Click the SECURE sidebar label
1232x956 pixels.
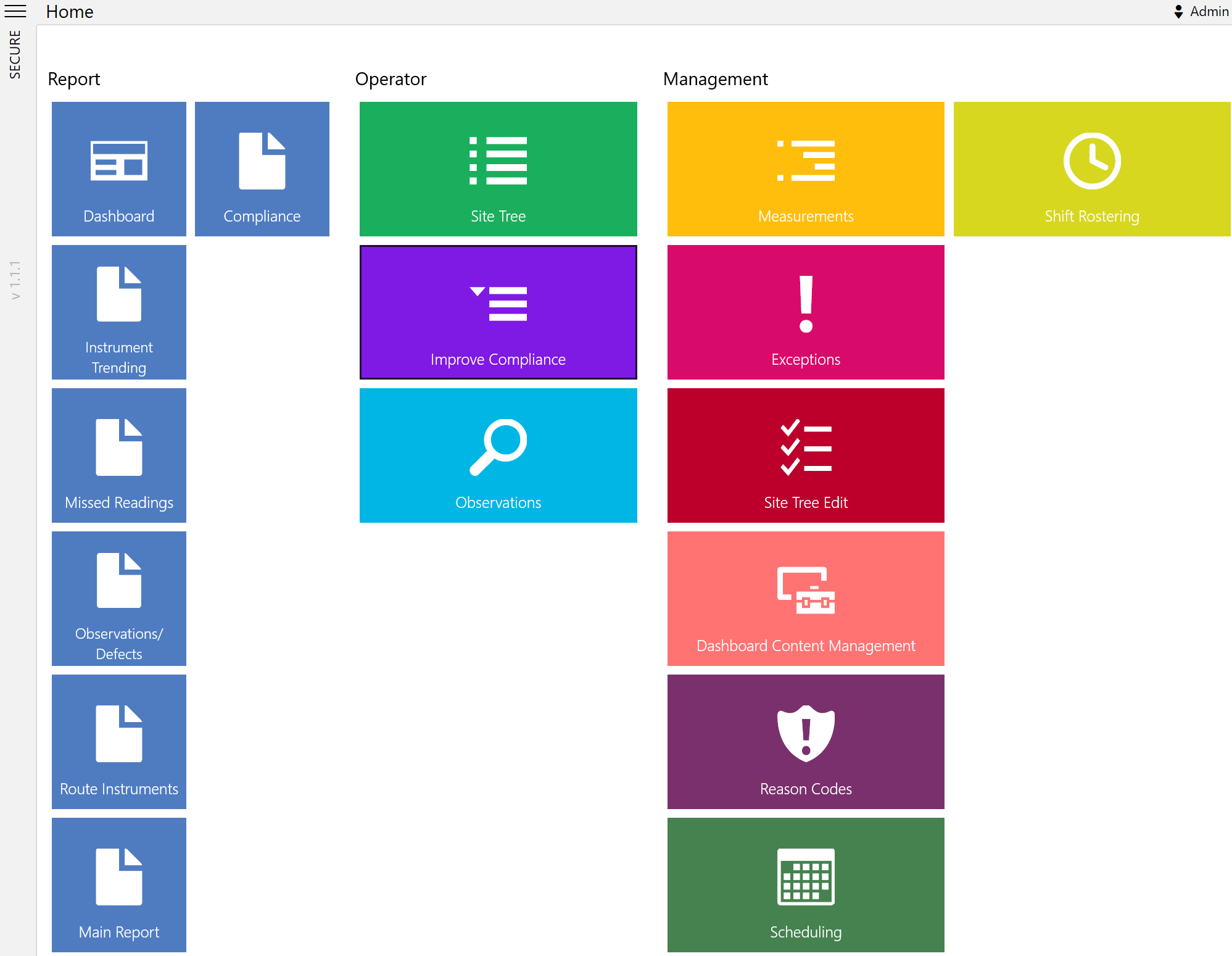click(x=15, y=54)
